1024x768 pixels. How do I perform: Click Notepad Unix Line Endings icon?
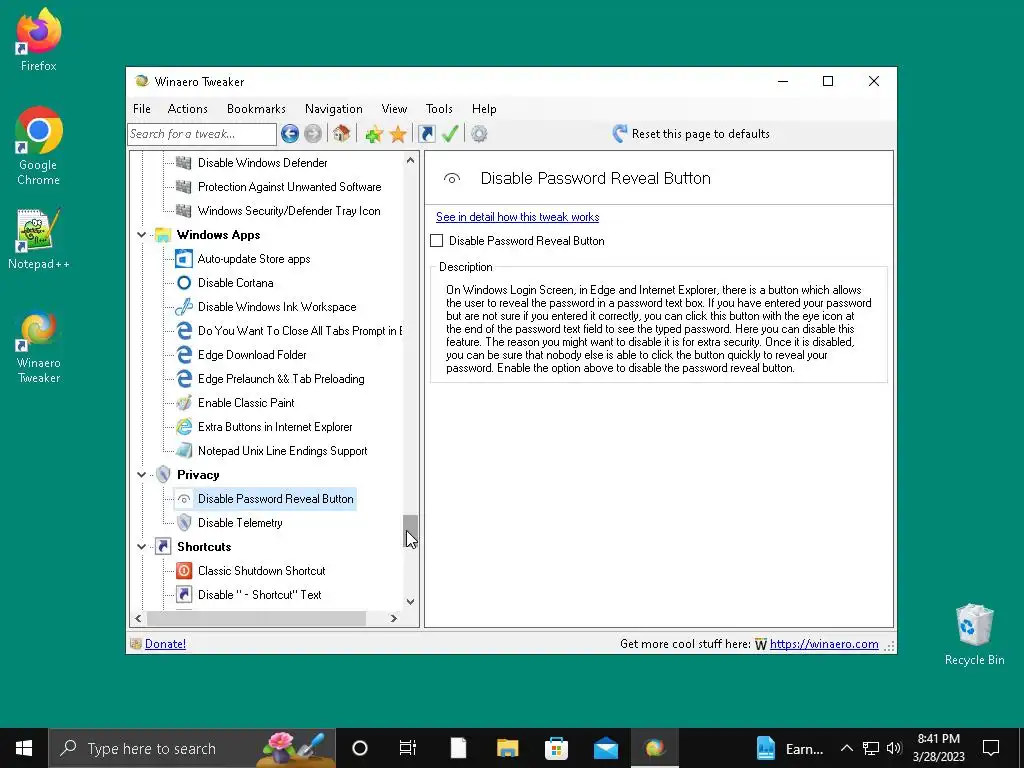[184, 451]
